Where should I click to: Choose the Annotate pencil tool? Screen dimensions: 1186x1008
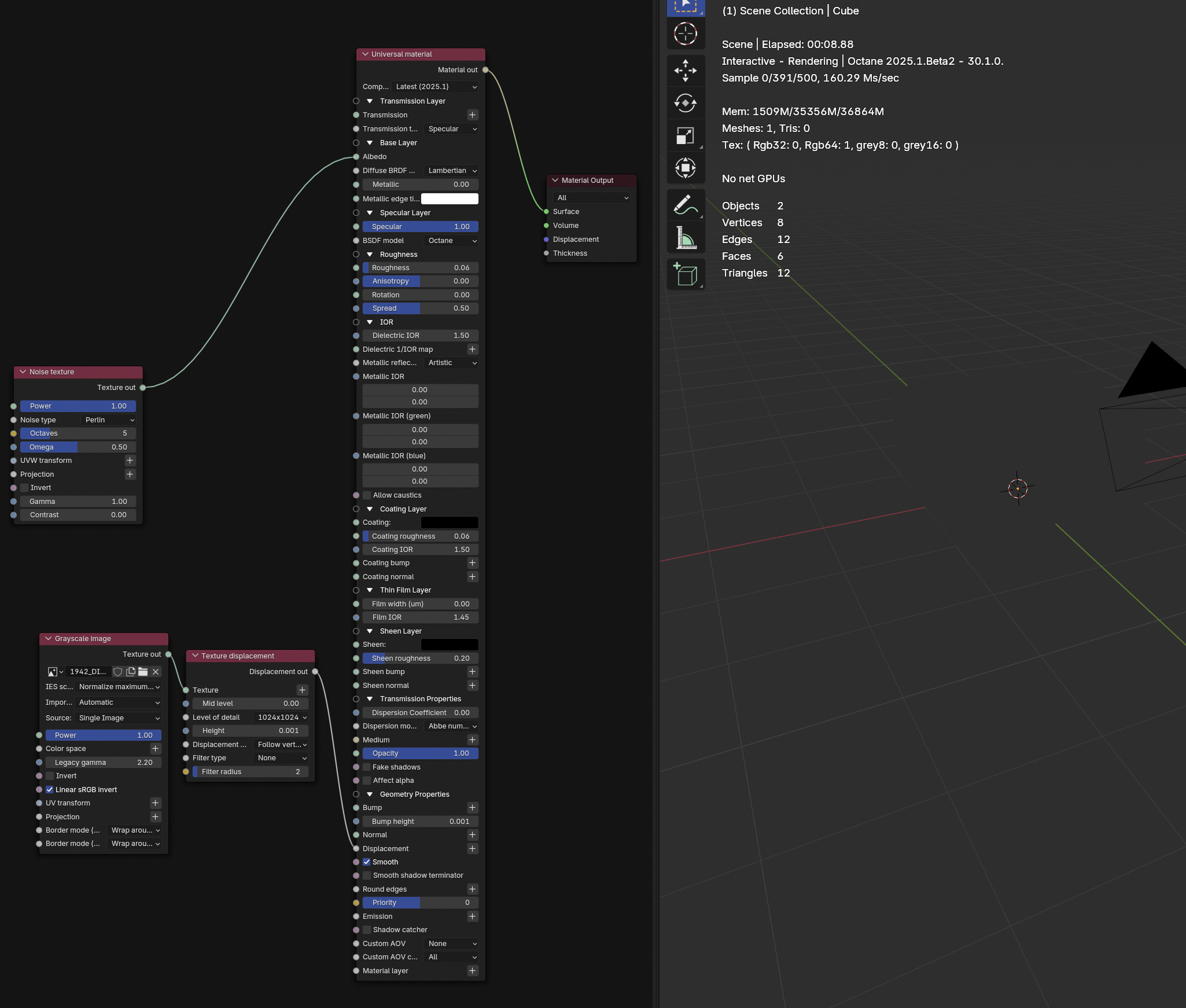686,204
